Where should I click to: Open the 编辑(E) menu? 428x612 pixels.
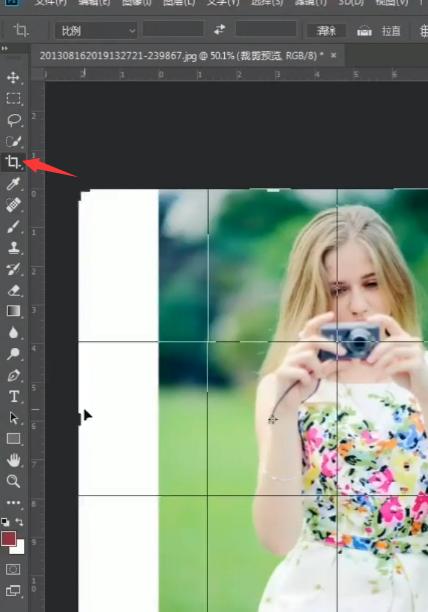94,3
